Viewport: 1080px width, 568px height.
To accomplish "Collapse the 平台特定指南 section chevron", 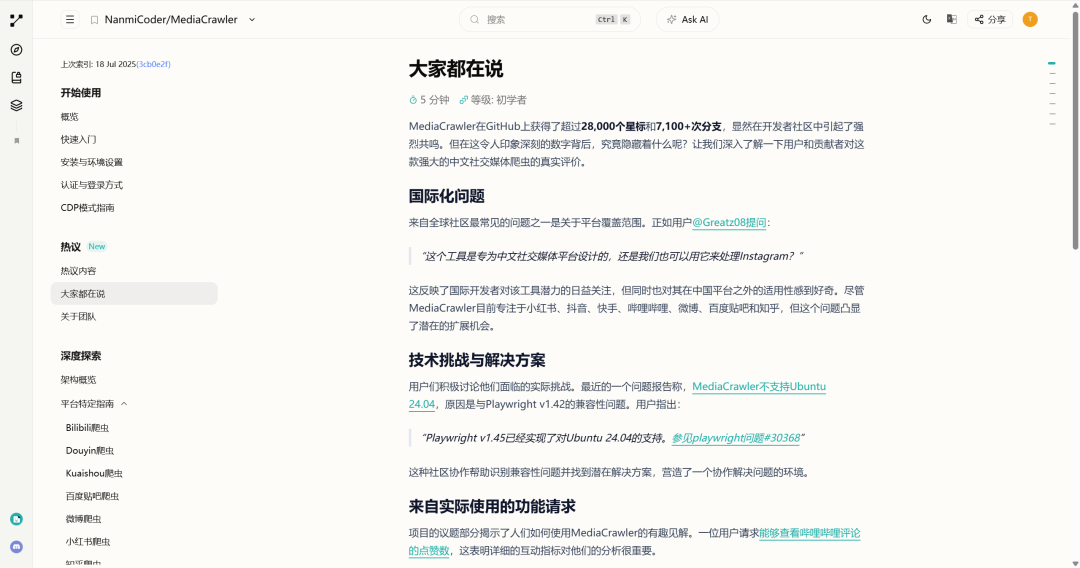I will click(124, 403).
